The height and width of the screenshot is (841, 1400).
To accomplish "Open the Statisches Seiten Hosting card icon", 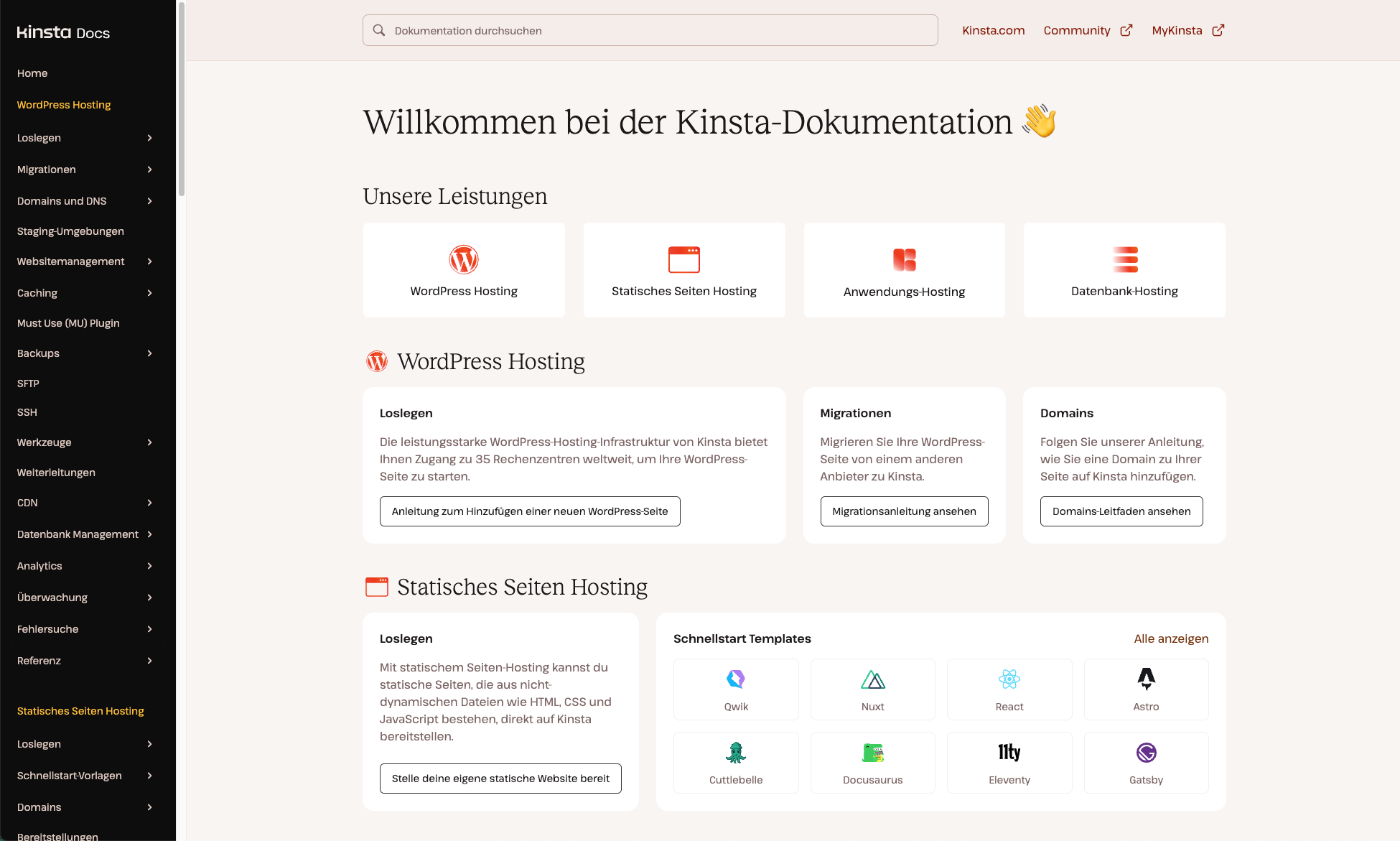I will [683, 259].
